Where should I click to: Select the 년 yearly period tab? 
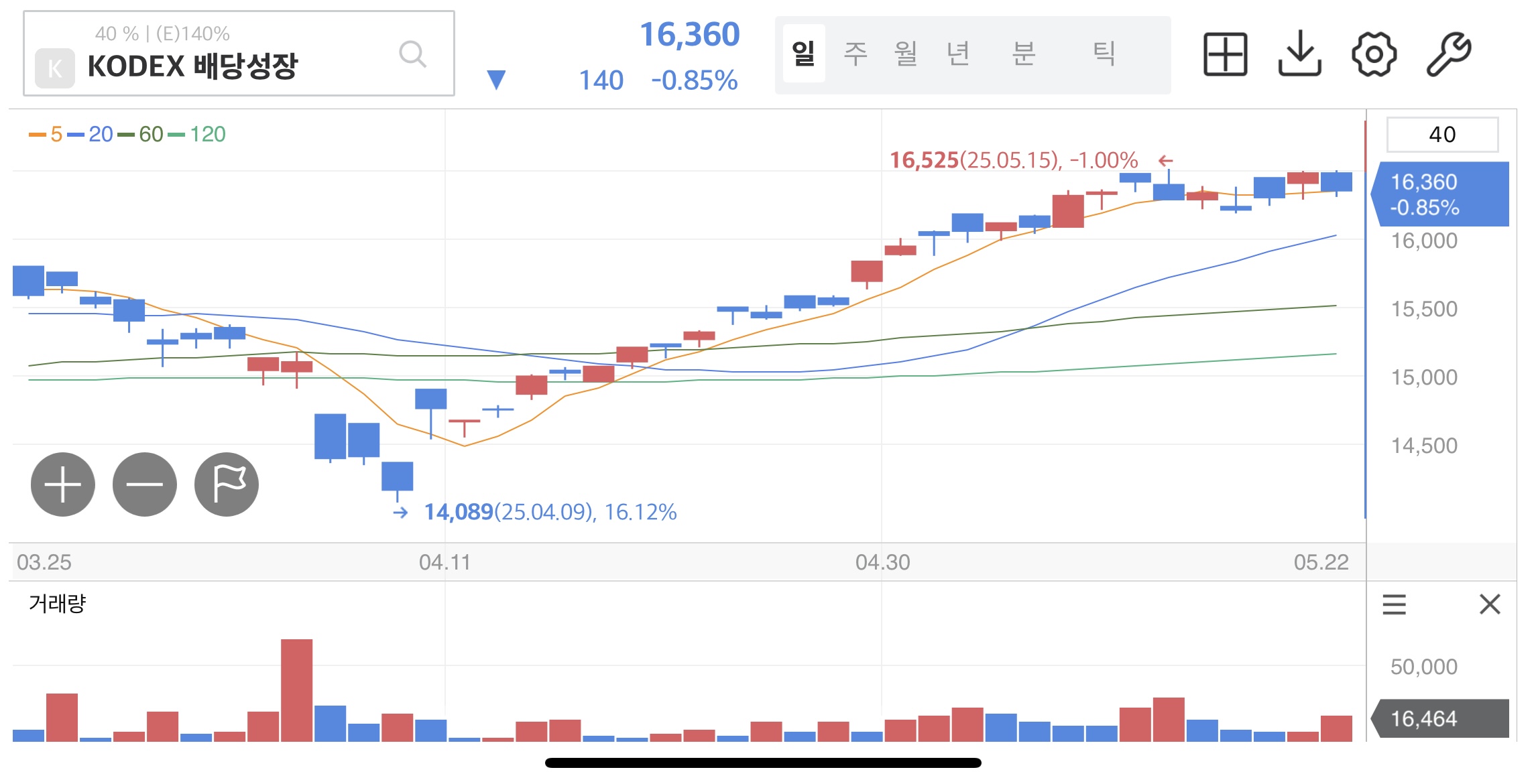click(958, 54)
